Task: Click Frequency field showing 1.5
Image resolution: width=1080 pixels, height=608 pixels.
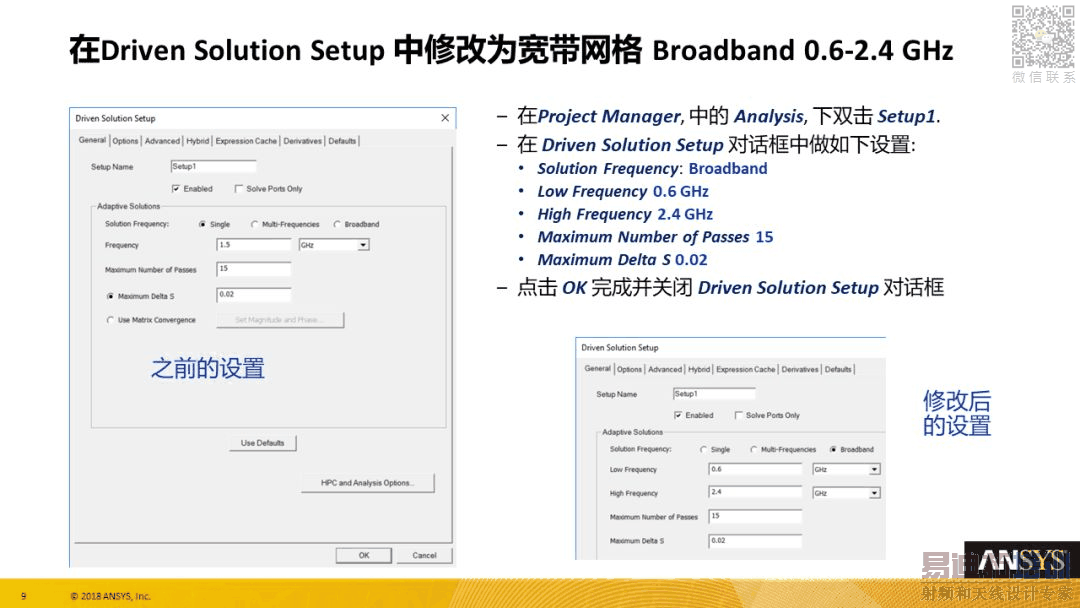Action: 254,245
